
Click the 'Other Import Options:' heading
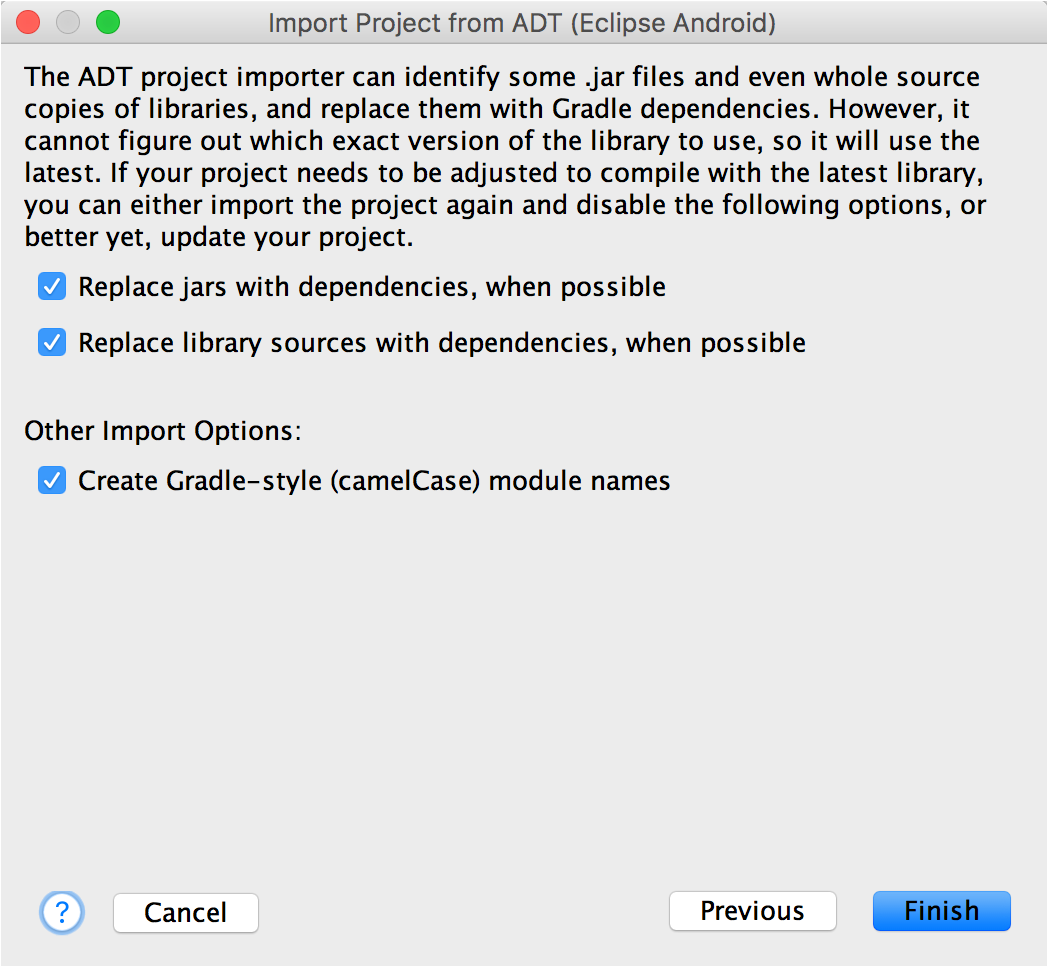[163, 431]
